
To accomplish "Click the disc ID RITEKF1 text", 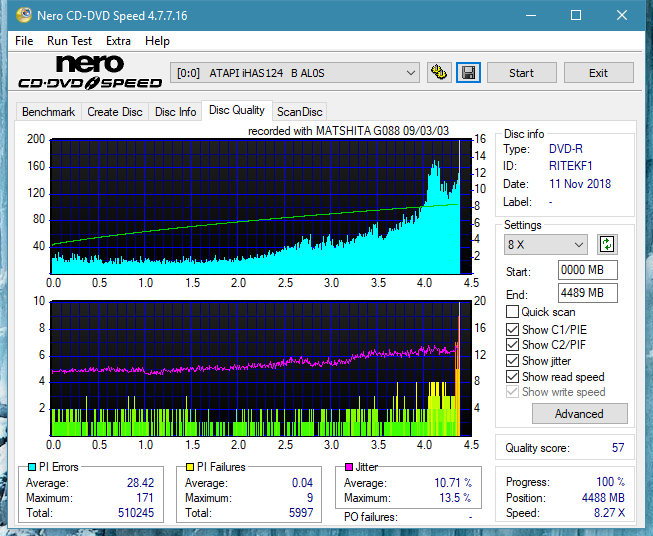I will point(571,166).
